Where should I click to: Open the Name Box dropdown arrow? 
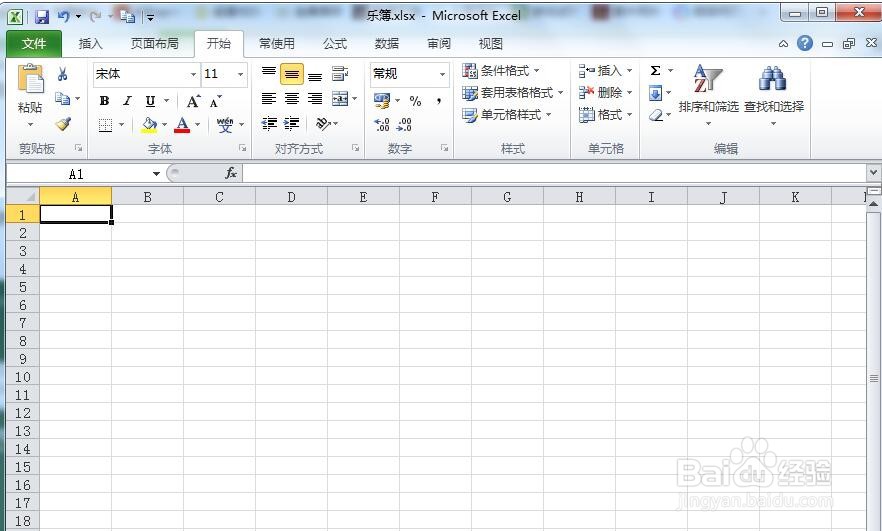click(x=156, y=174)
